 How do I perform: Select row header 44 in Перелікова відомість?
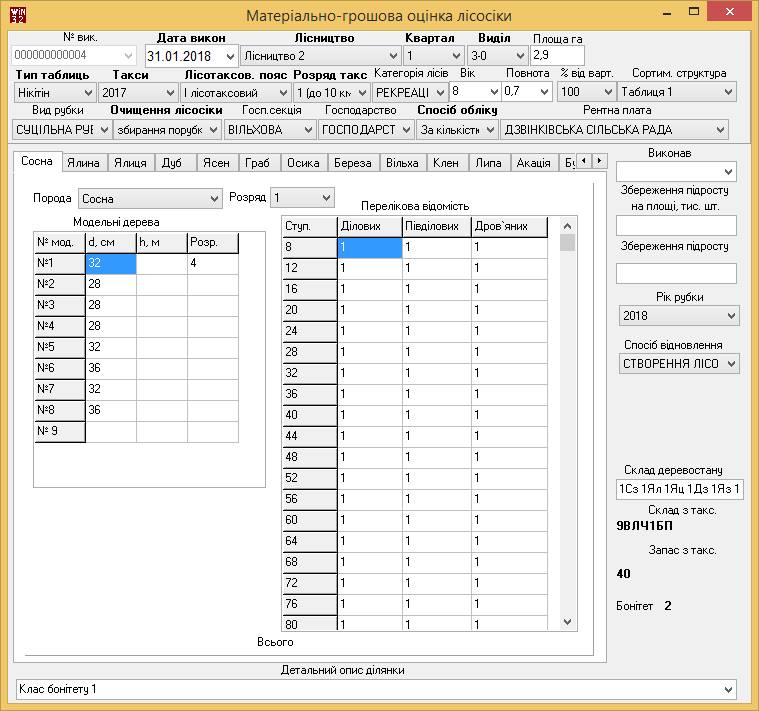[x=310, y=436]
